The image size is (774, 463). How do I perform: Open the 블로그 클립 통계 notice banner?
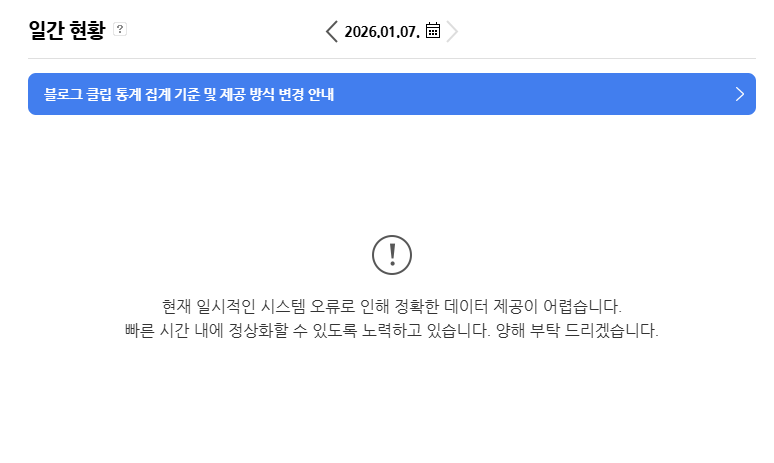(190, 95)
